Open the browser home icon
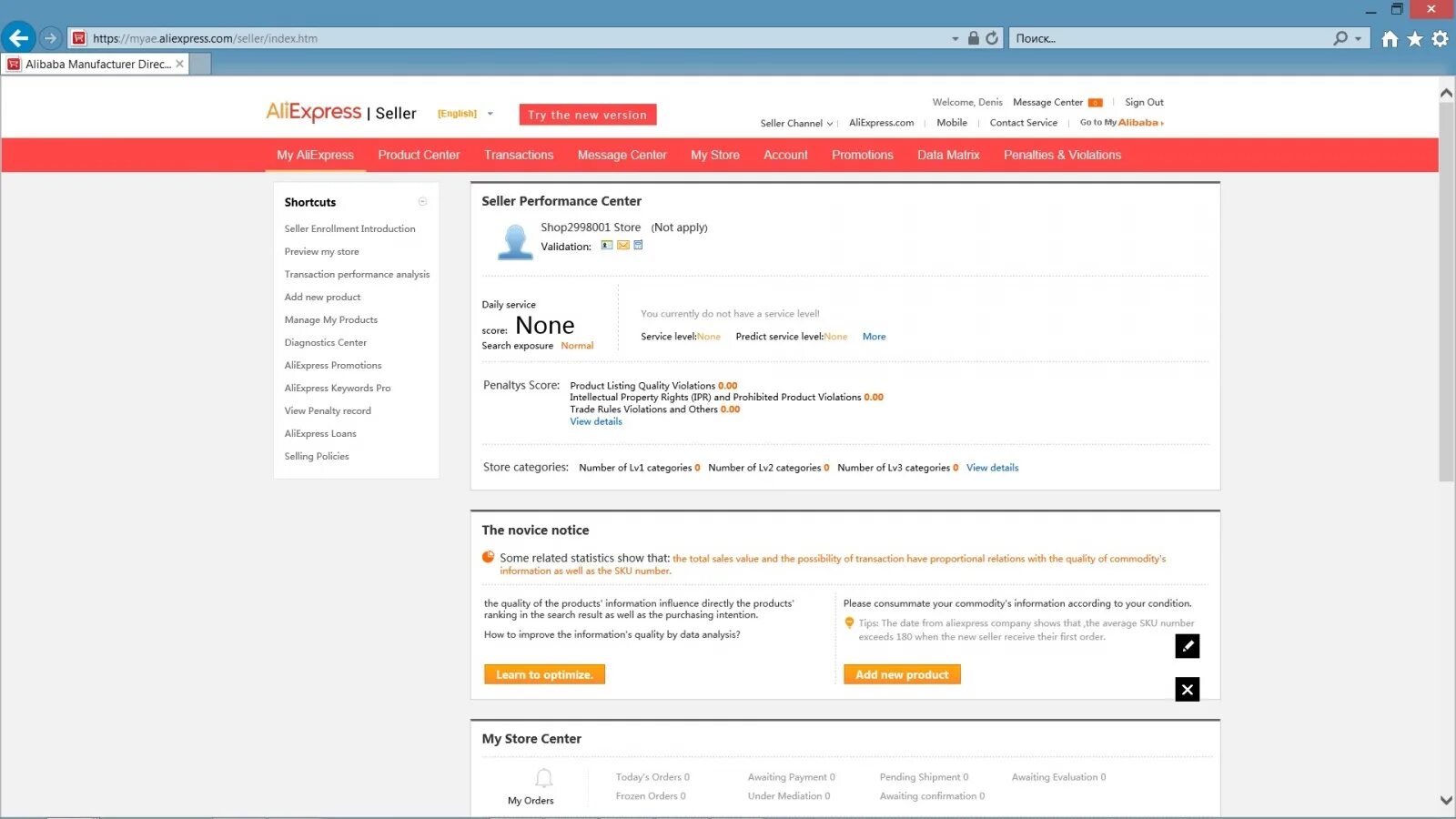 [x=1390, y=38]
